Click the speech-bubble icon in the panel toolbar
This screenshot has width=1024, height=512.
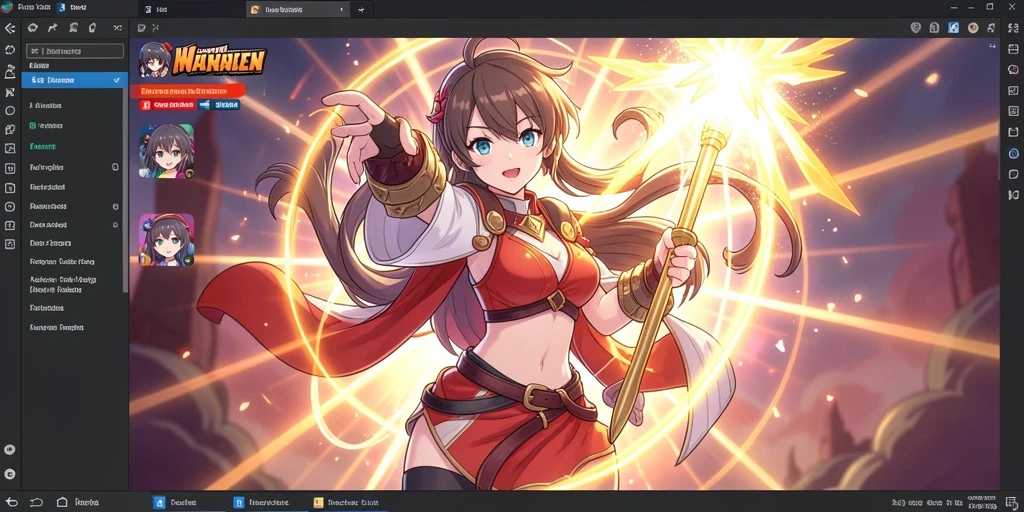[x=33, y=28]
